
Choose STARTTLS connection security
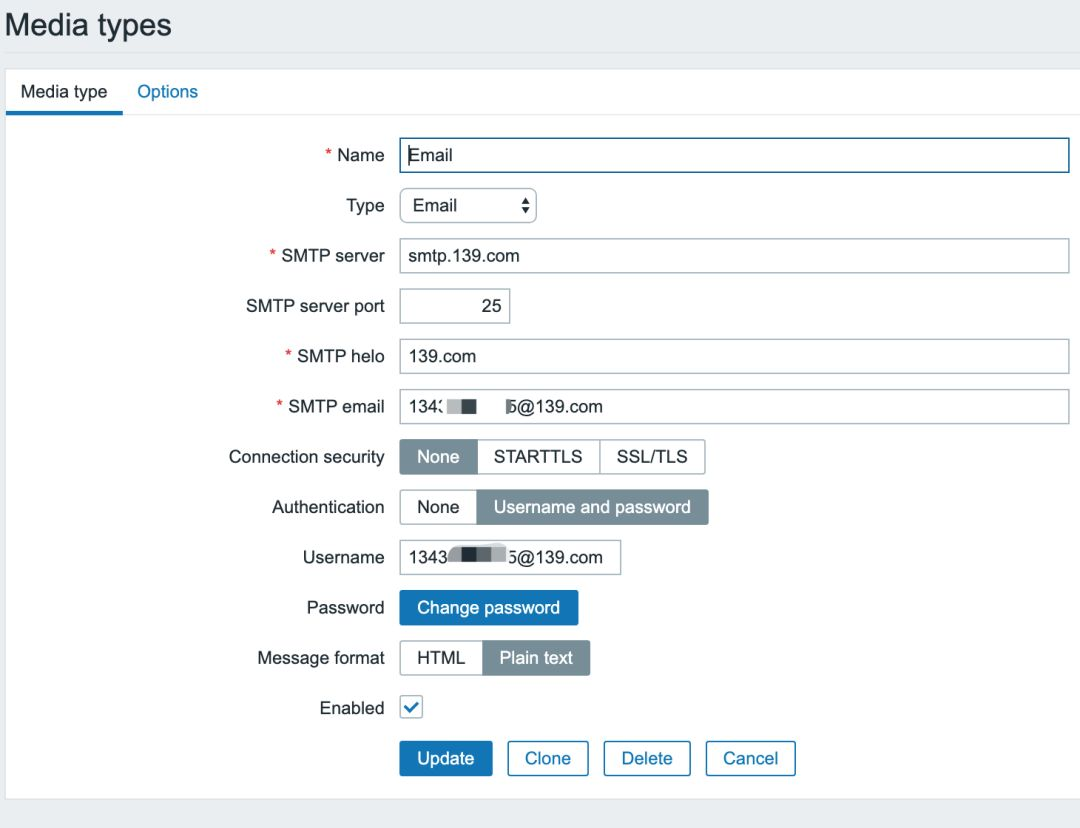tap(538, 457)
